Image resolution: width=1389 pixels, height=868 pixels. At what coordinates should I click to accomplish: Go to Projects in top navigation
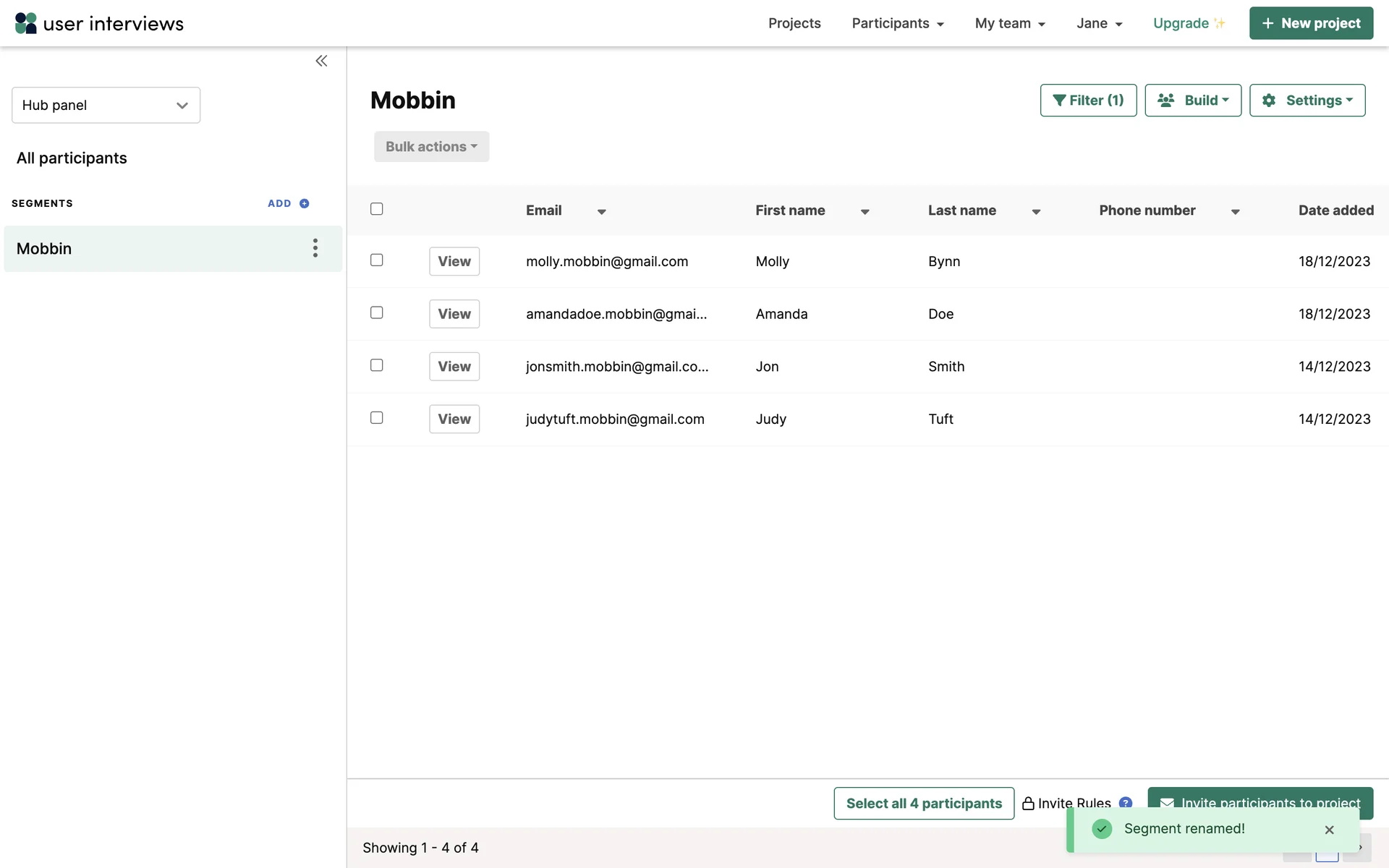794,23
